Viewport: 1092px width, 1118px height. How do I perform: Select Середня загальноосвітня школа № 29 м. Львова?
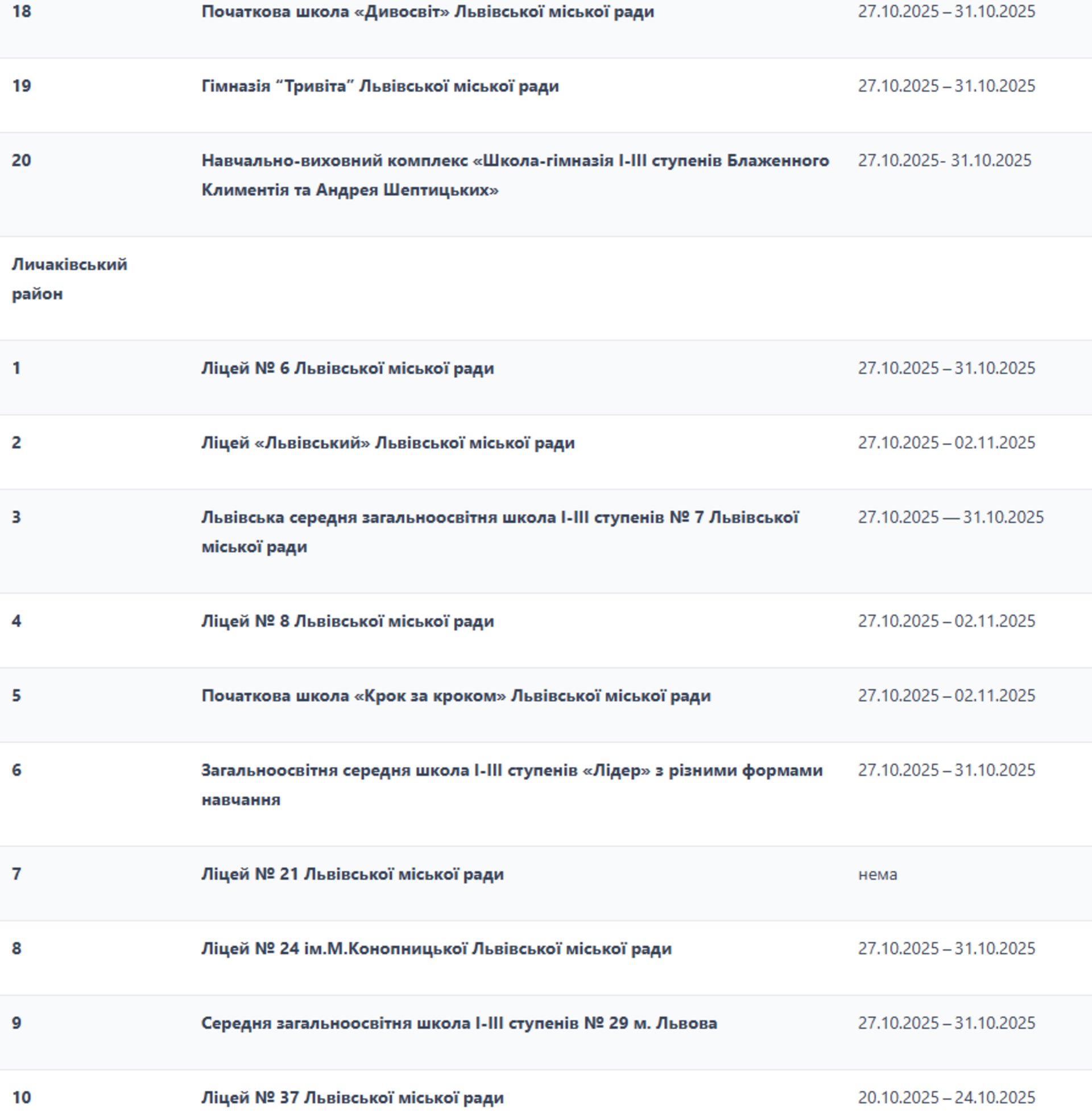(459, 1024)
